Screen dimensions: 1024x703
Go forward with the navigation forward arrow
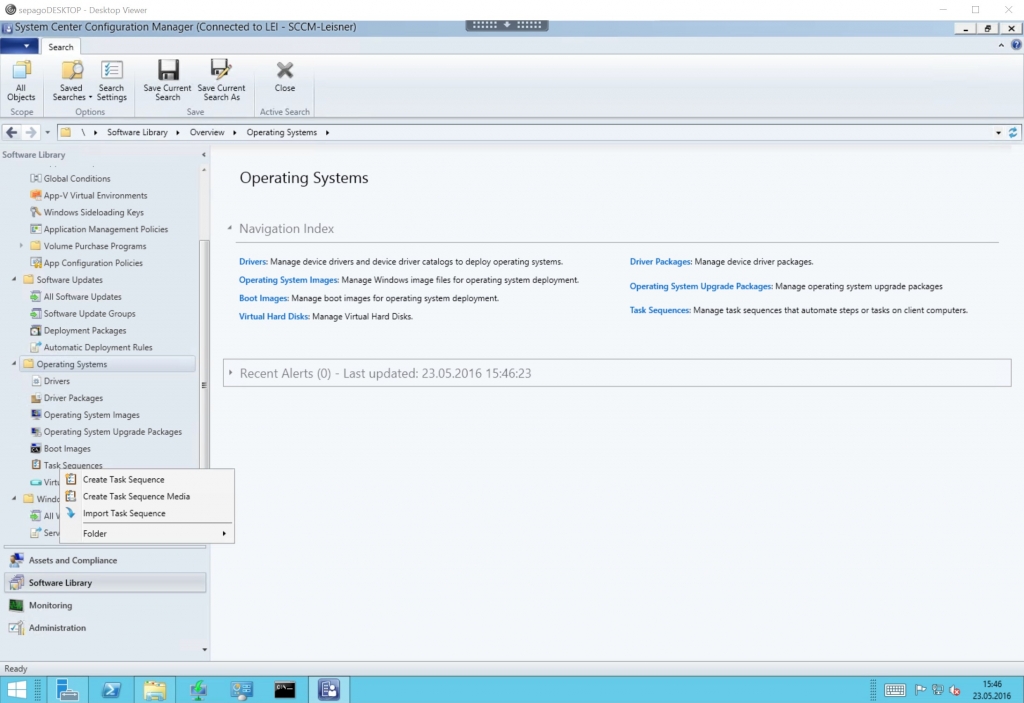tap(31, 132)
